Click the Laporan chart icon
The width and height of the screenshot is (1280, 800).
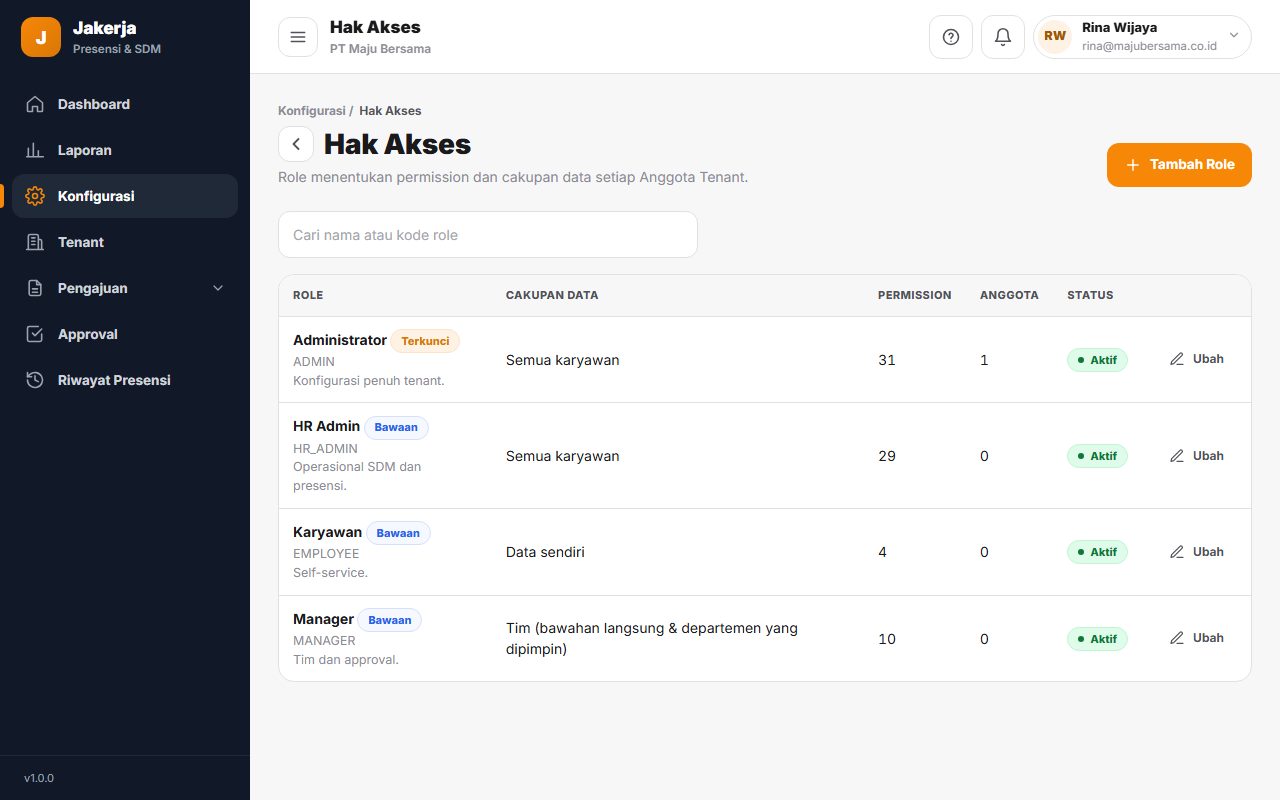(x=35, y=150)
